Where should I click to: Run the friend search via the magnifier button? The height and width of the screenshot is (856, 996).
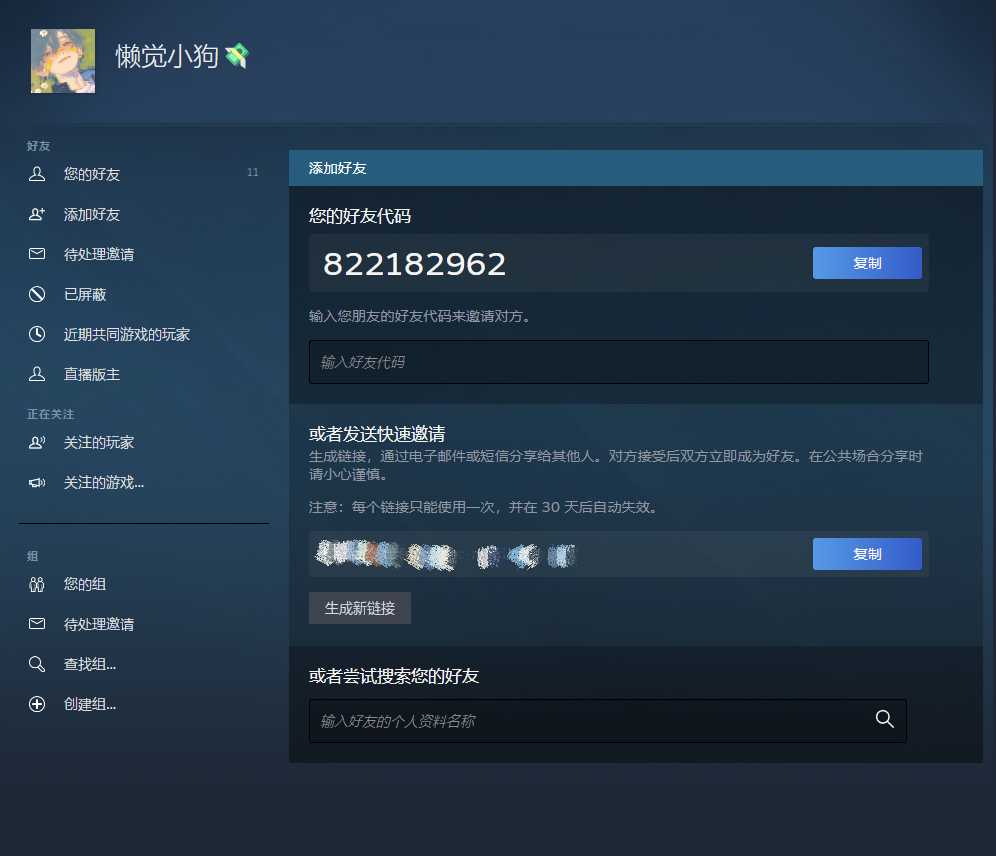(x=884, y=719)
